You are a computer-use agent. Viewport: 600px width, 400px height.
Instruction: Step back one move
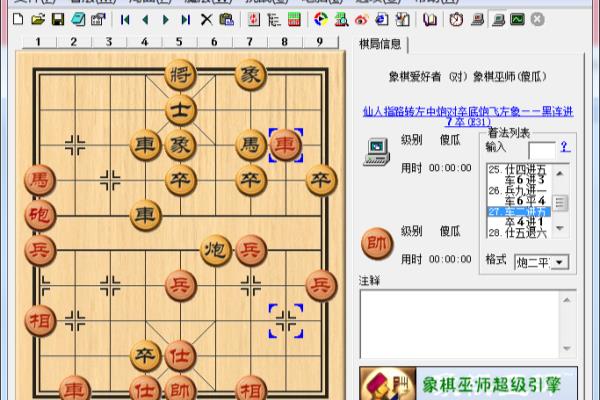click(145, 19)
